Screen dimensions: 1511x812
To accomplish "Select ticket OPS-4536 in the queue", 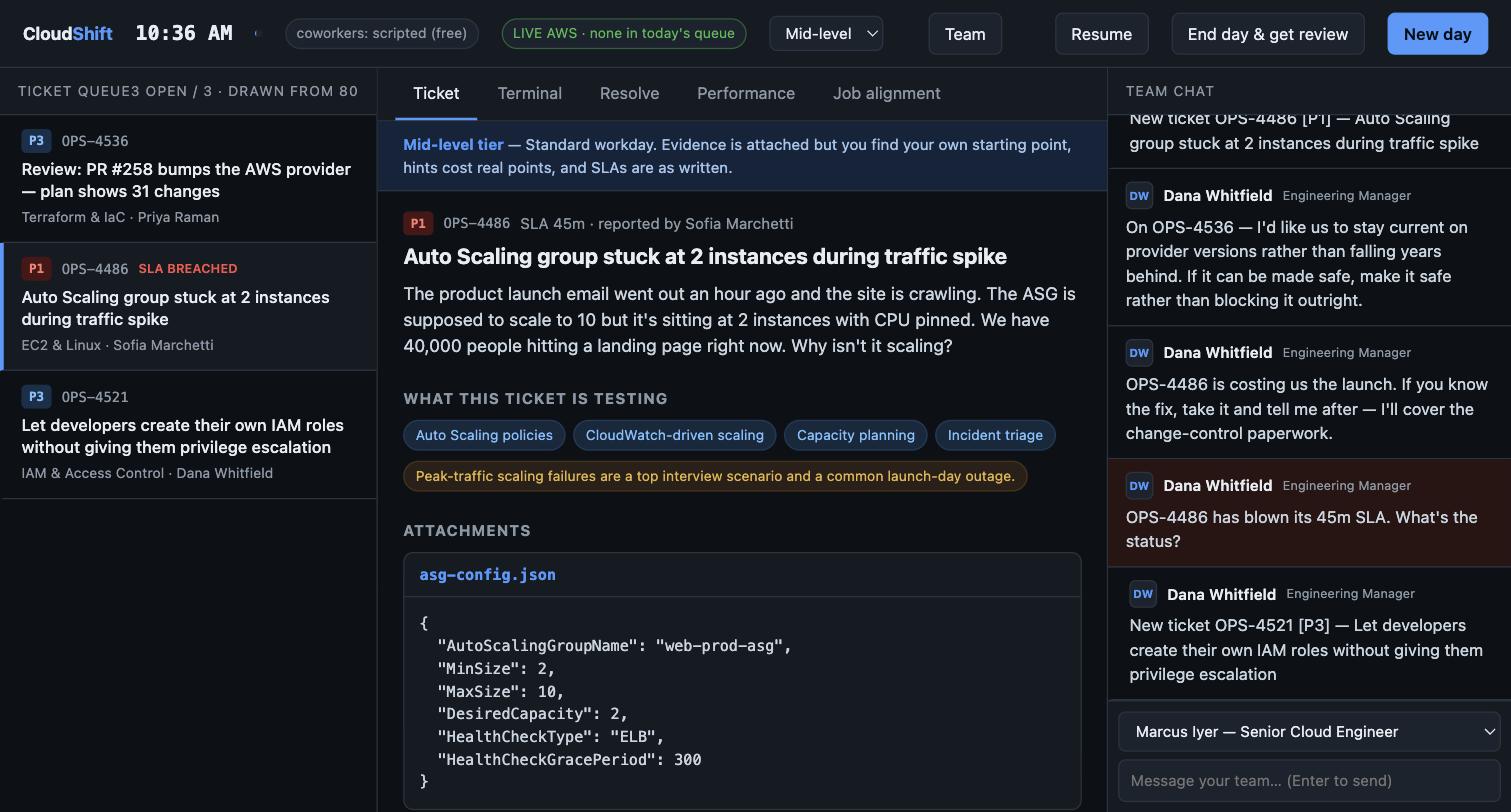I will [x=188, y=179].
